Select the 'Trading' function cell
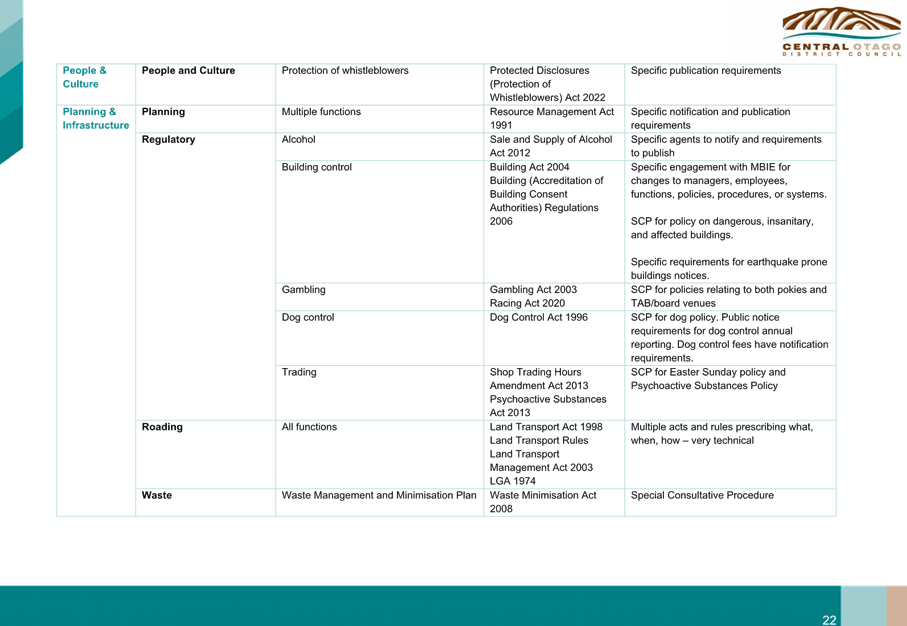 379,393
